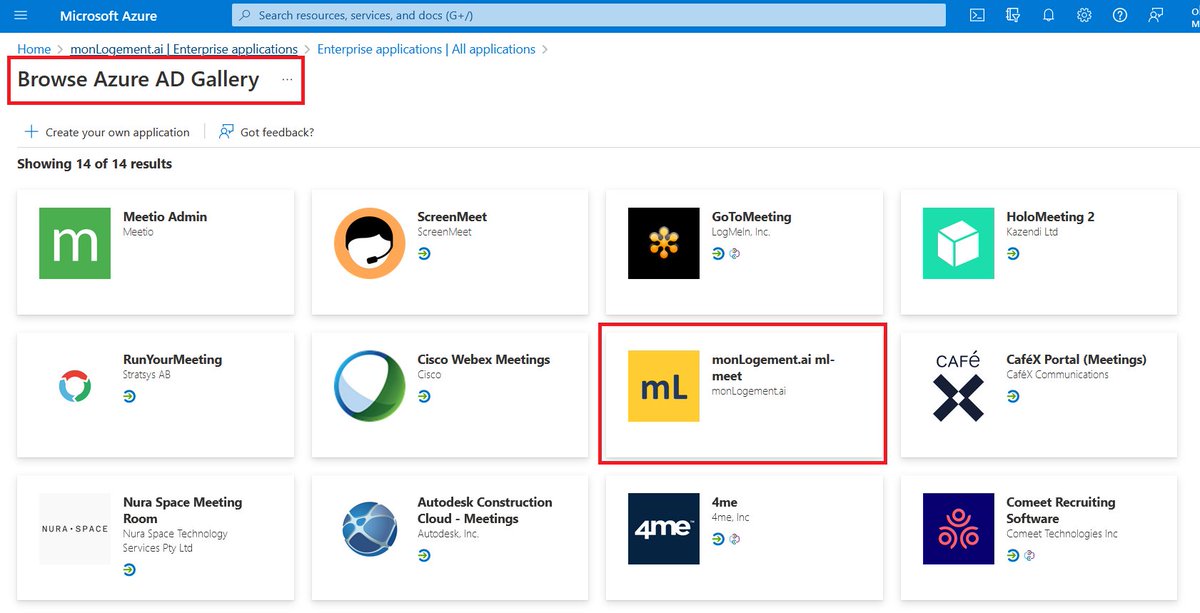
Task: Click 4me provisioning badge icon
Action: pos(733,540)
